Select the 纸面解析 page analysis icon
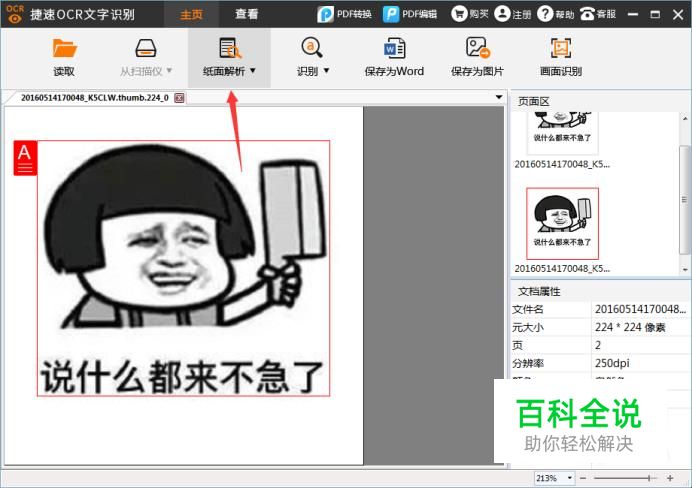The image size is (692, 488). pyautogui.click(x=229, y=48)
